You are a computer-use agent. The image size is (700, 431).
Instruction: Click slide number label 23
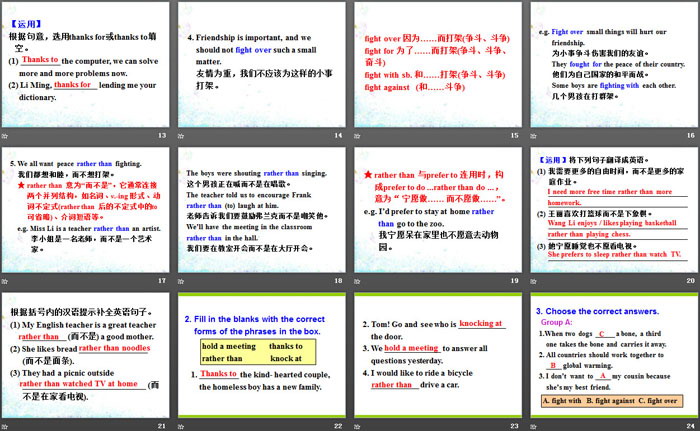point(515,426)
